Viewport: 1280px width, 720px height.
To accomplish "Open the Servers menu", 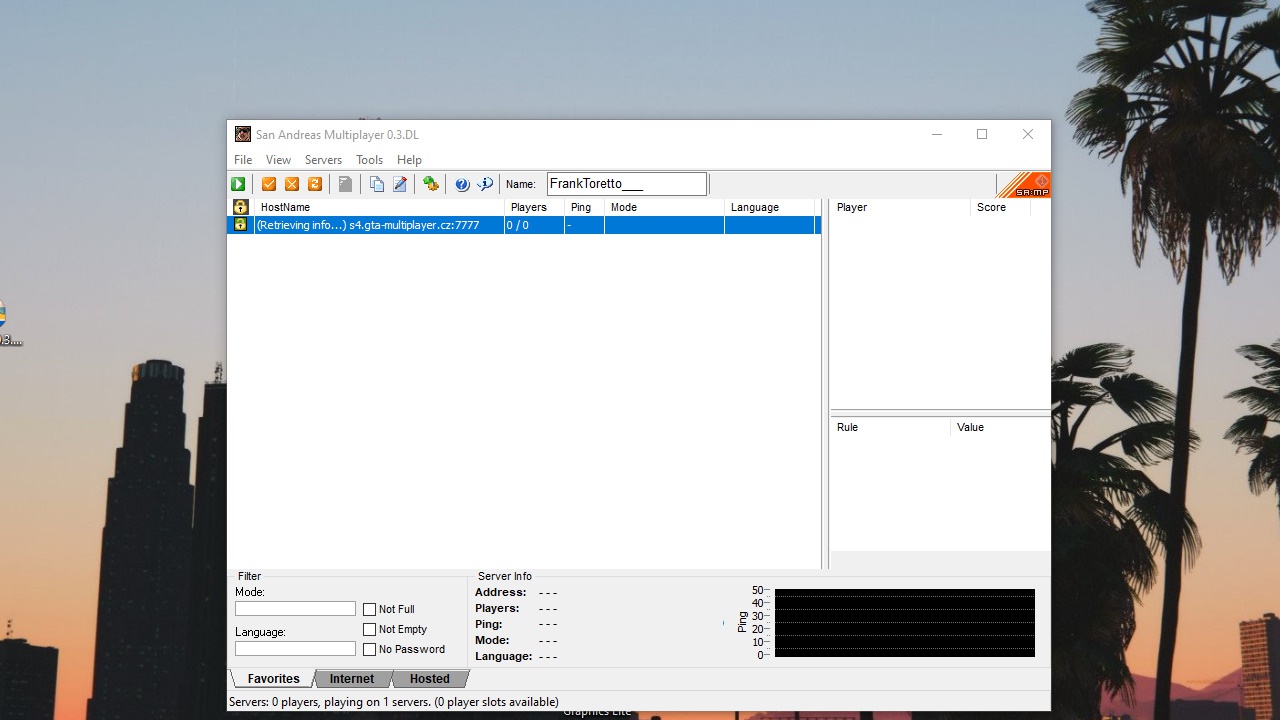I will (323, 160).
